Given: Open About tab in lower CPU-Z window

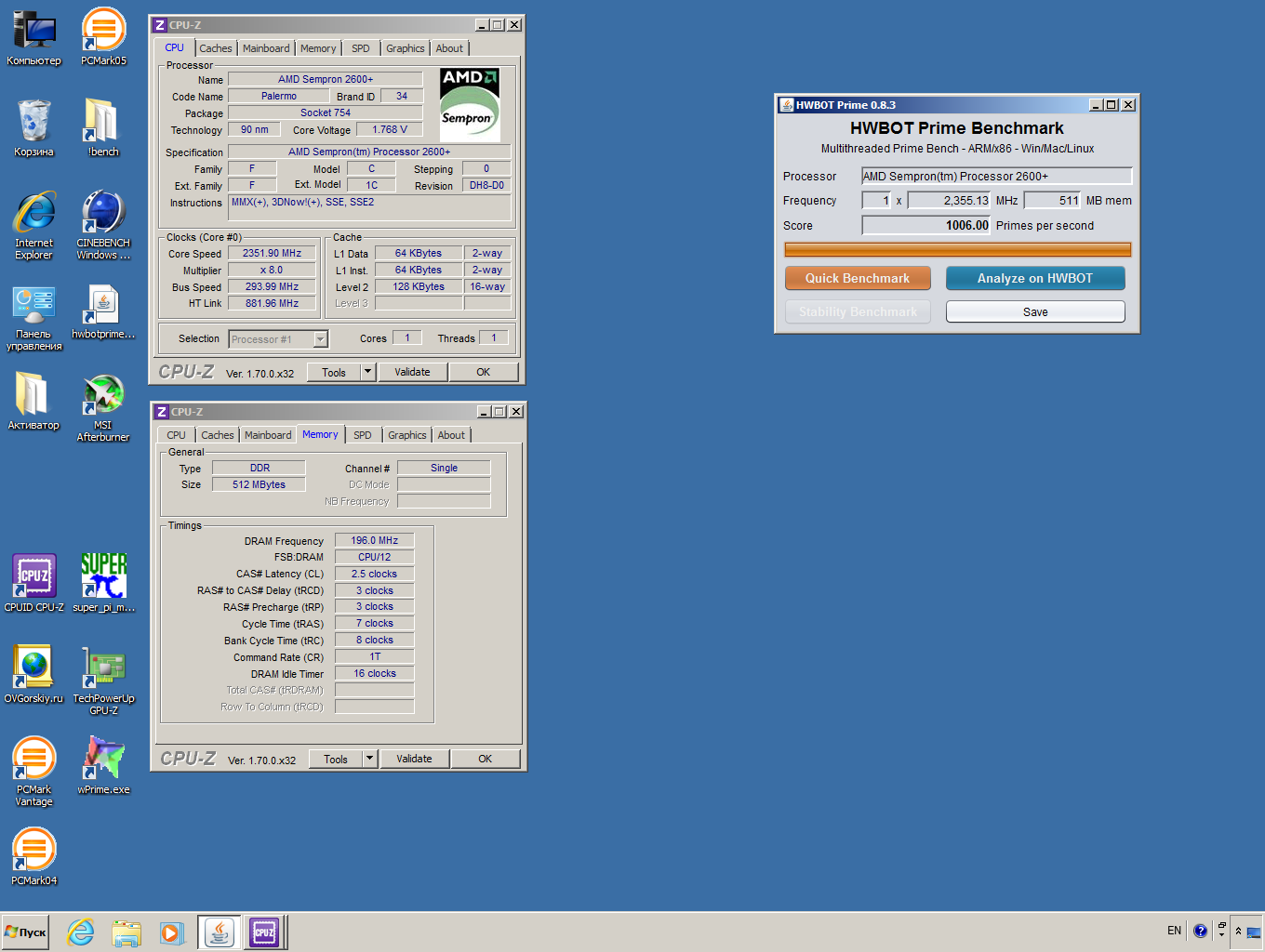Looking at the screenshot, I should pos(451,435).
